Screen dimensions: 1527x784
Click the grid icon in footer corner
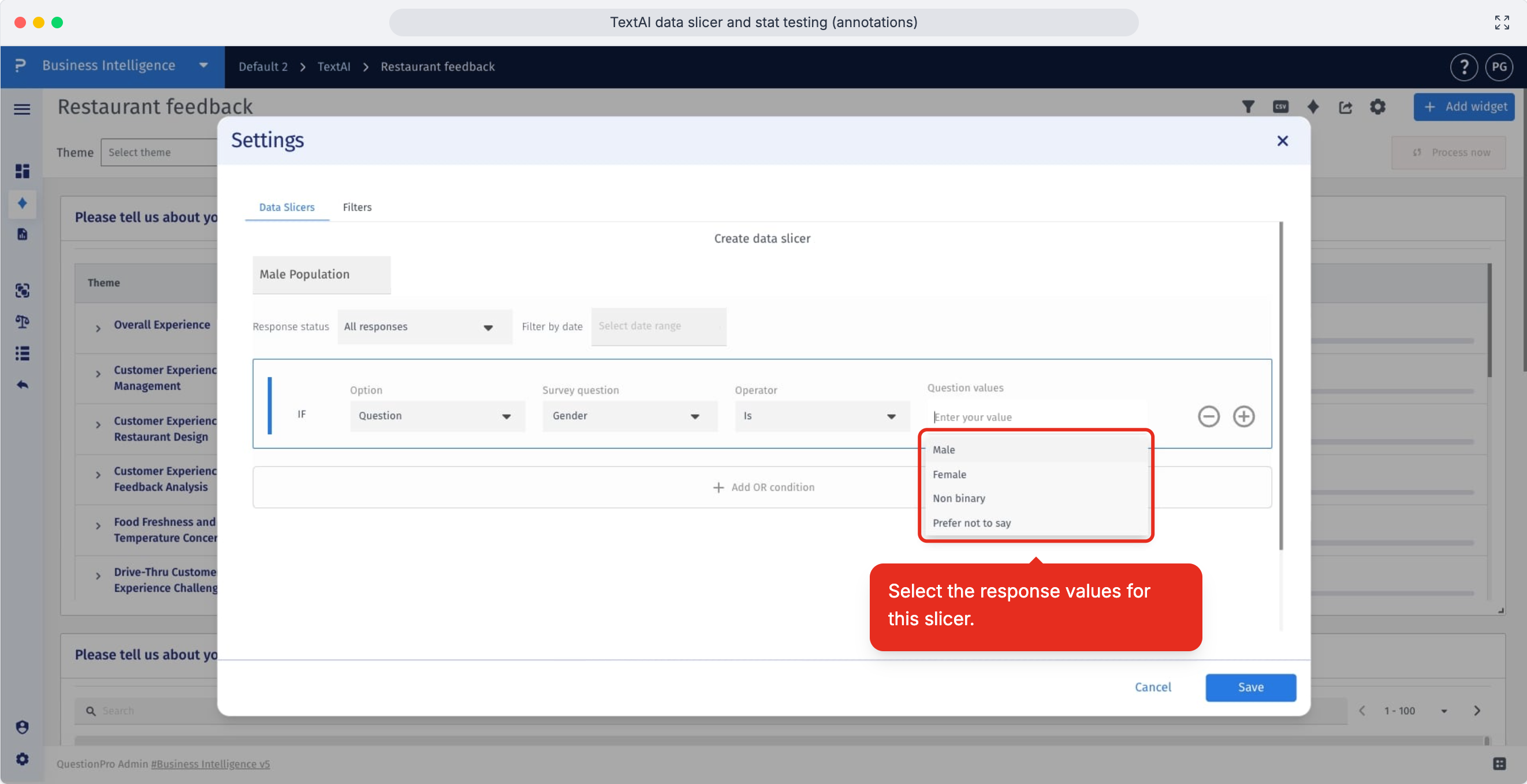coord(1499,764)
